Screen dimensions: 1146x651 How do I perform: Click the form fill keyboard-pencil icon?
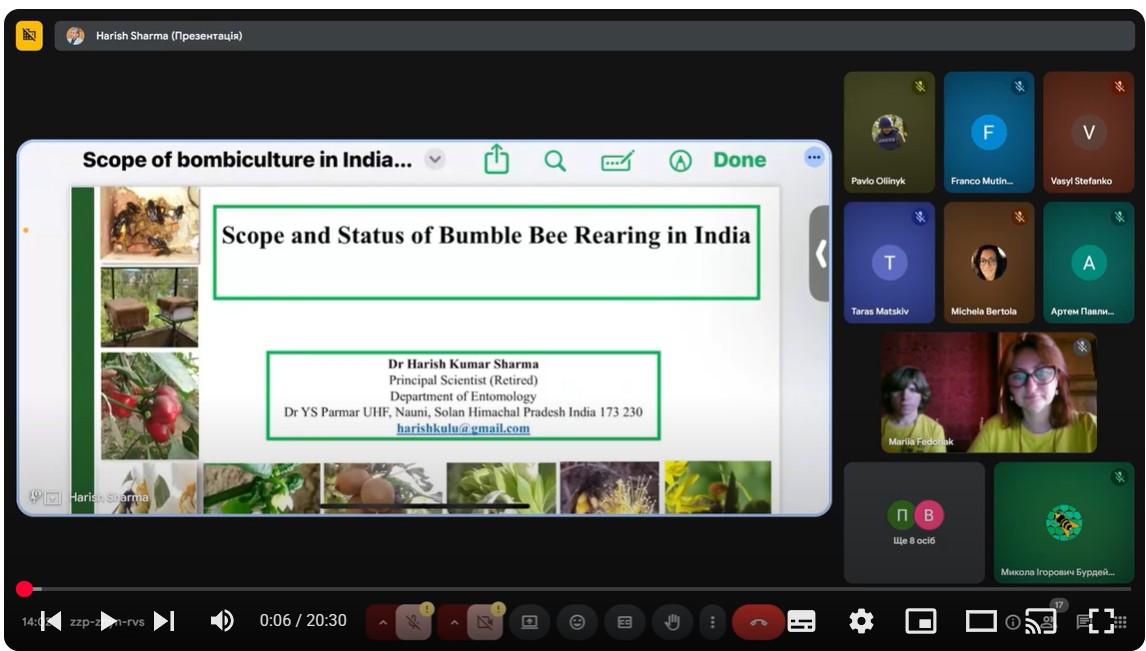(618, 161)
